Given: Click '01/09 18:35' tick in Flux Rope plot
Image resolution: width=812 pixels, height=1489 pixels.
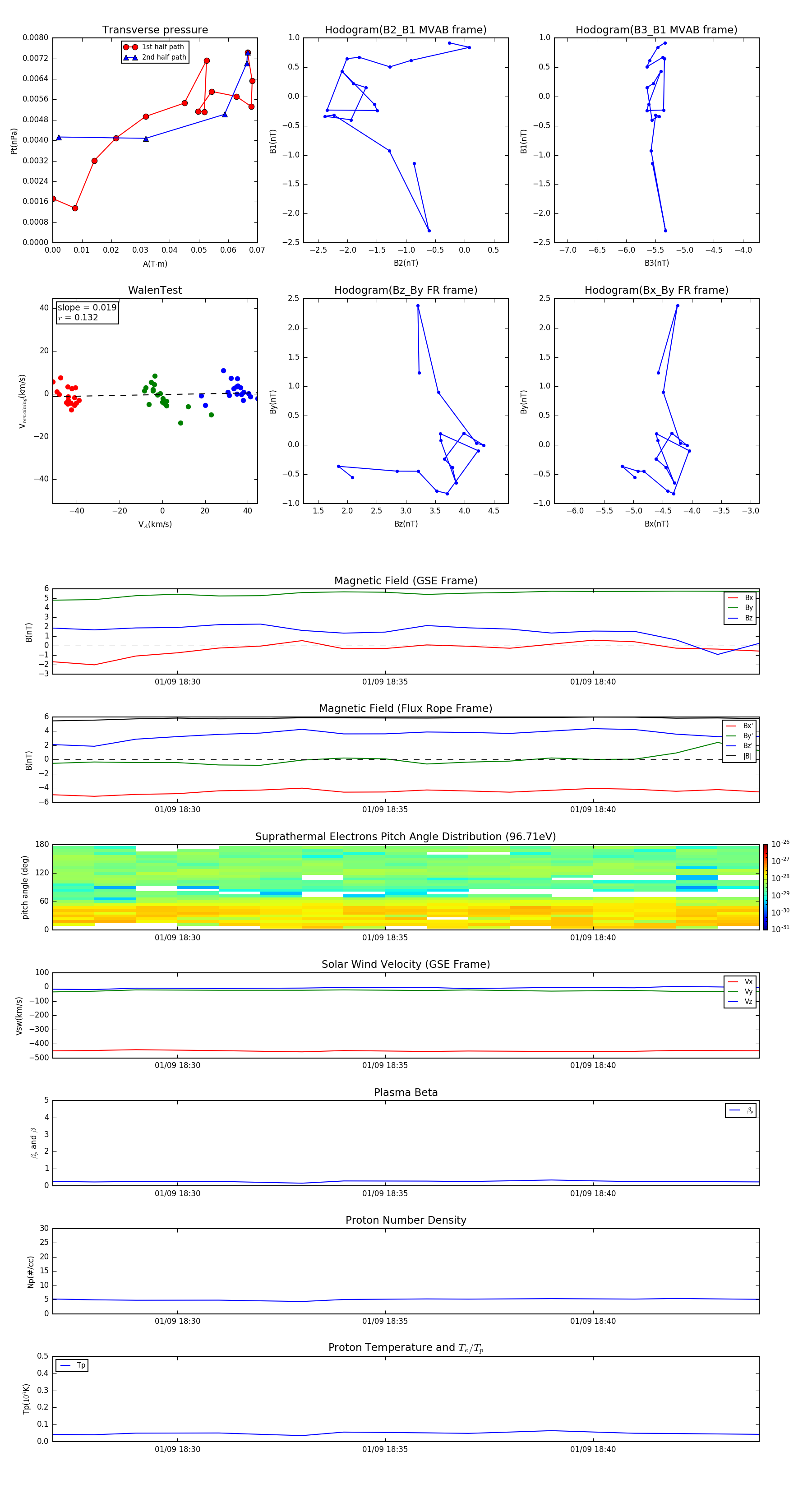Looking at the screenshot, I should pyautogui.click(x=385, y=810).
